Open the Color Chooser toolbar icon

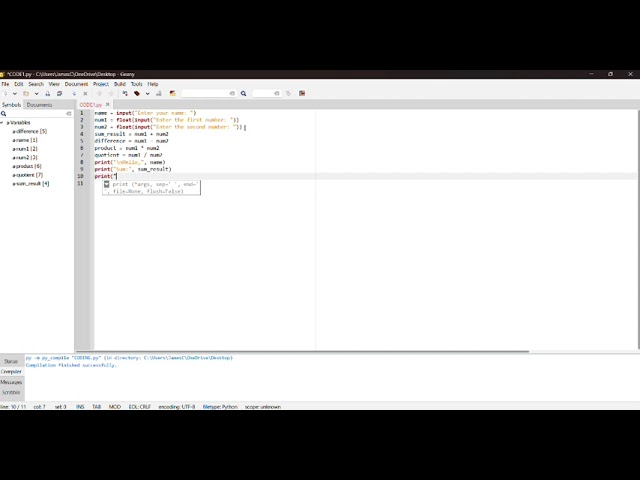[173, 93]
